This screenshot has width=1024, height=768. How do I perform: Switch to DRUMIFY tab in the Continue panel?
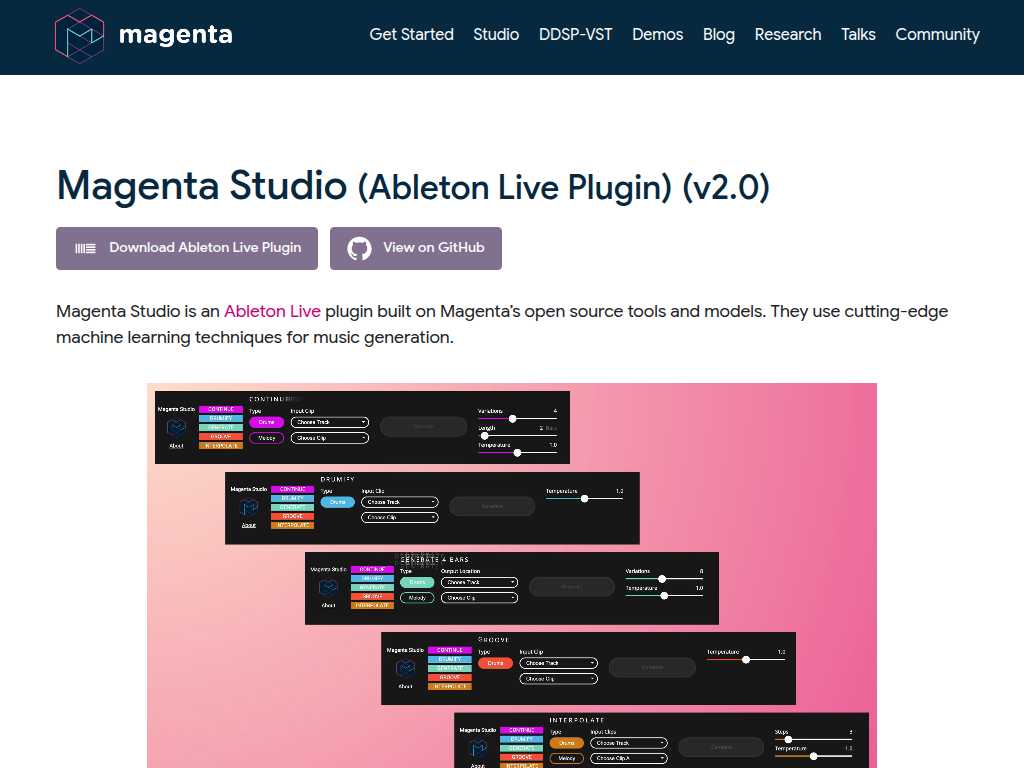[221, 419]
